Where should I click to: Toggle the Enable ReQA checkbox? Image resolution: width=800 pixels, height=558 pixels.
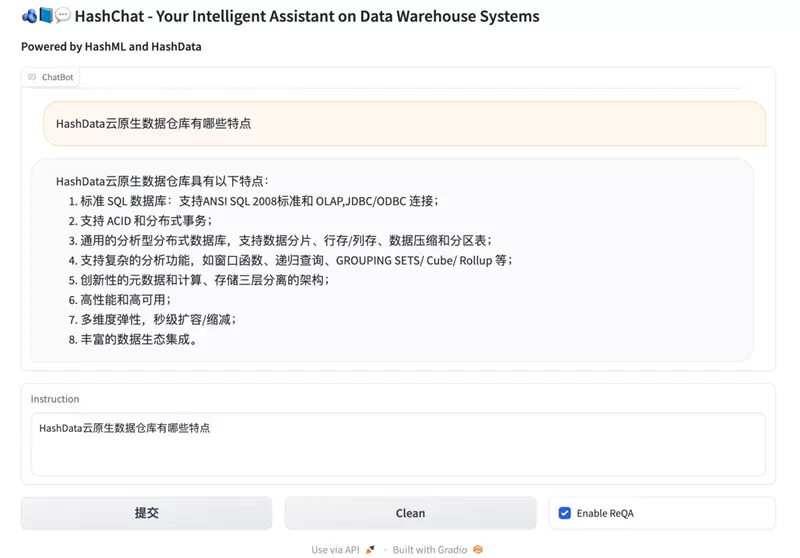coord(565,513)
